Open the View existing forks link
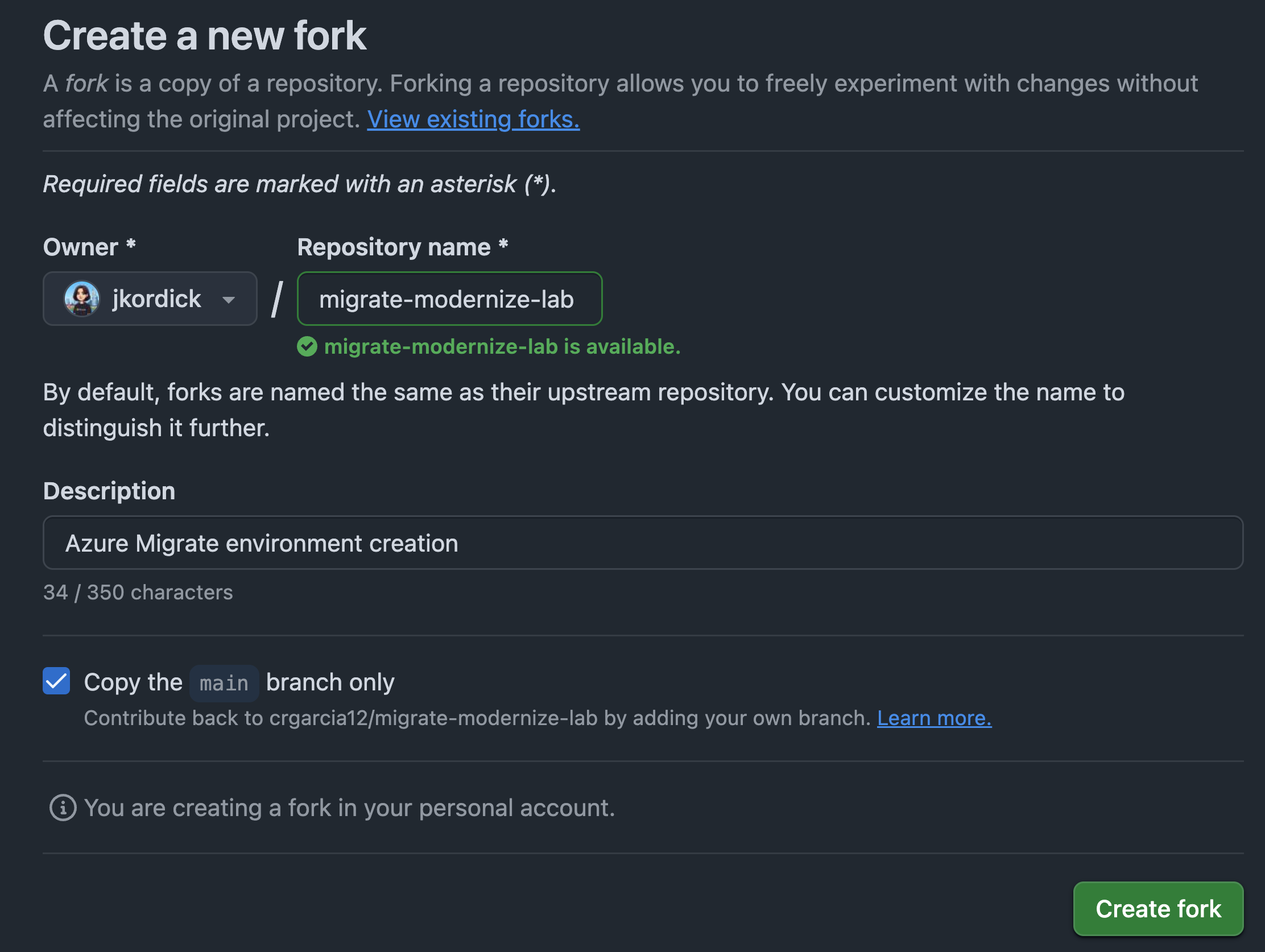 tap(473, 119)
